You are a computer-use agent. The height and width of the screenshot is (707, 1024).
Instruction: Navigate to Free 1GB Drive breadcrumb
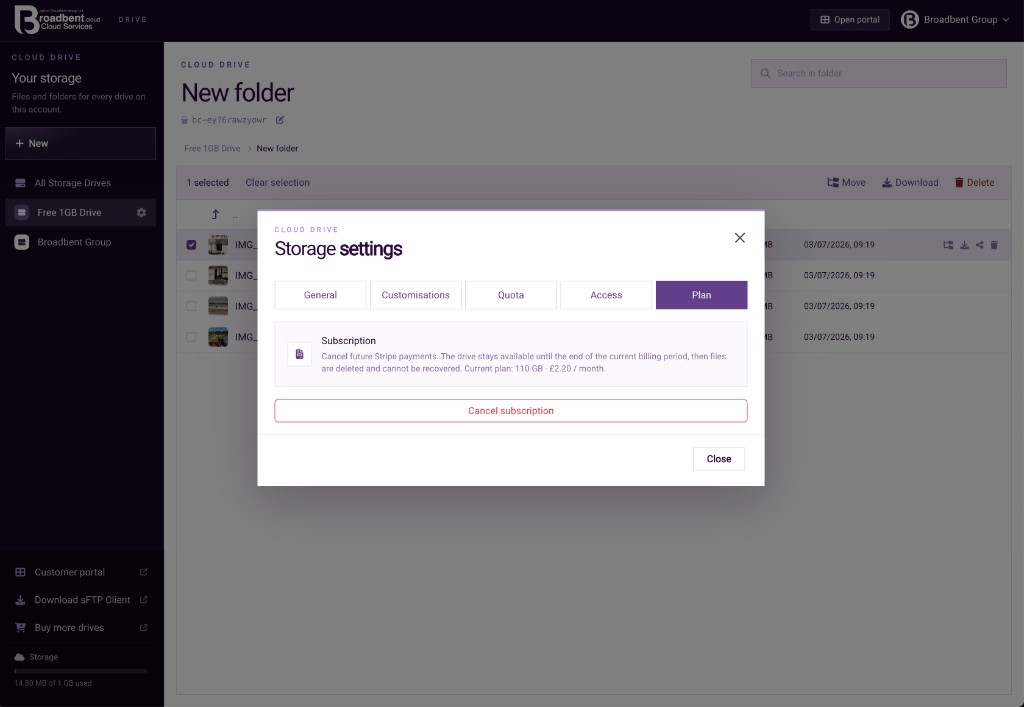click(212, 148)
